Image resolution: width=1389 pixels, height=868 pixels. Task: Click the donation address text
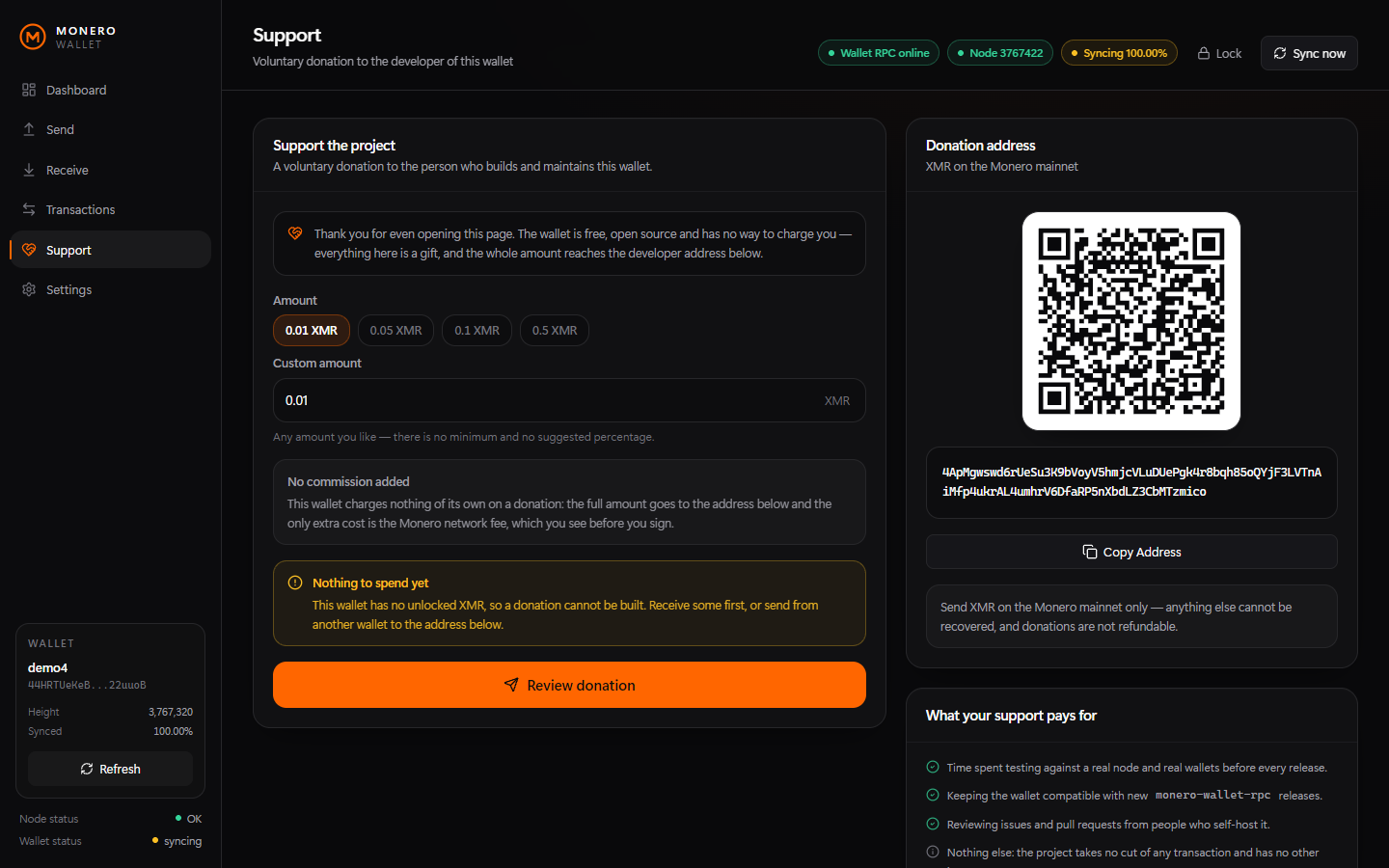[1131, 482]
